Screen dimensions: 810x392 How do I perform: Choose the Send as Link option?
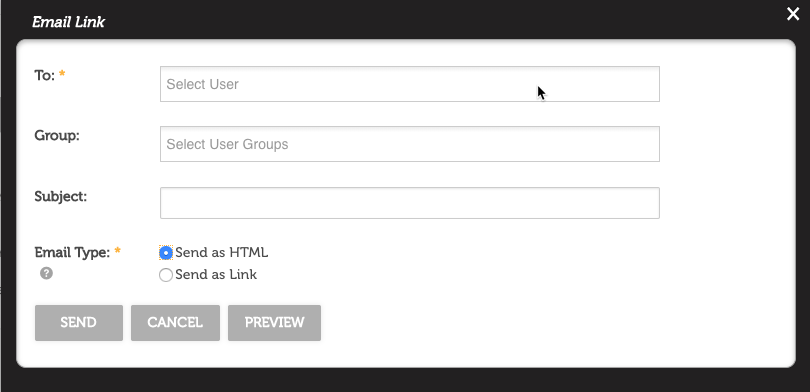click(166, 275)
